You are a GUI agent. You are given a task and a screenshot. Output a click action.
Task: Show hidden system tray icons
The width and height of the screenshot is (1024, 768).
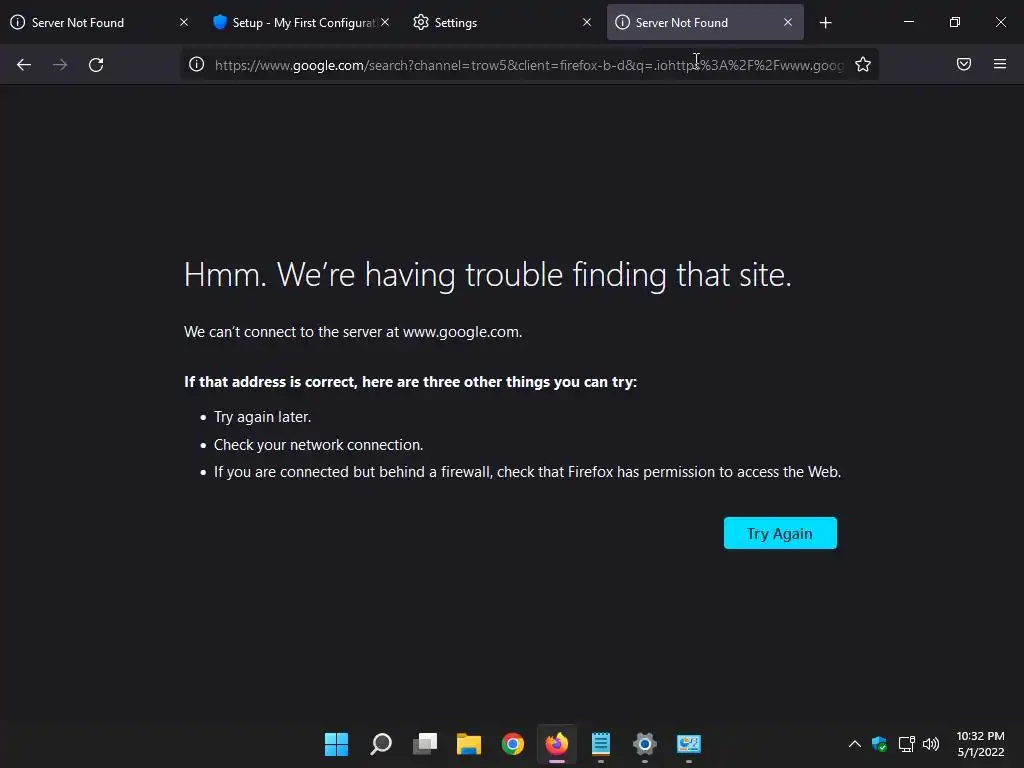(854, 744)
